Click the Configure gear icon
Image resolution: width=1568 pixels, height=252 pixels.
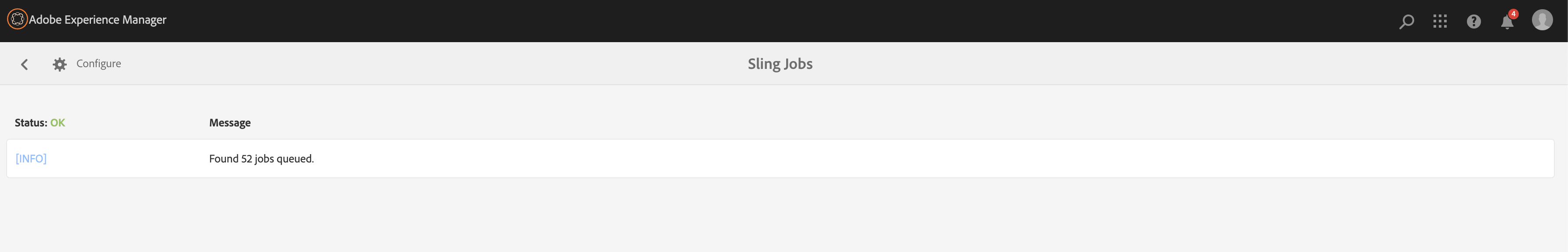click(x=59, y=65)
